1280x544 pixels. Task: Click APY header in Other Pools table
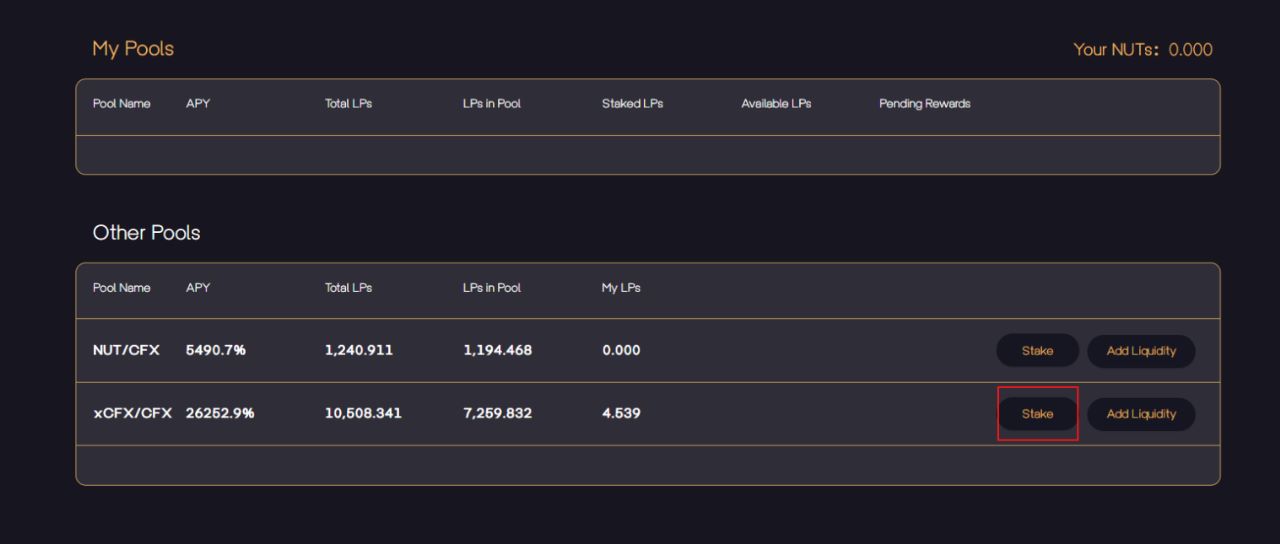pos(198,288)
